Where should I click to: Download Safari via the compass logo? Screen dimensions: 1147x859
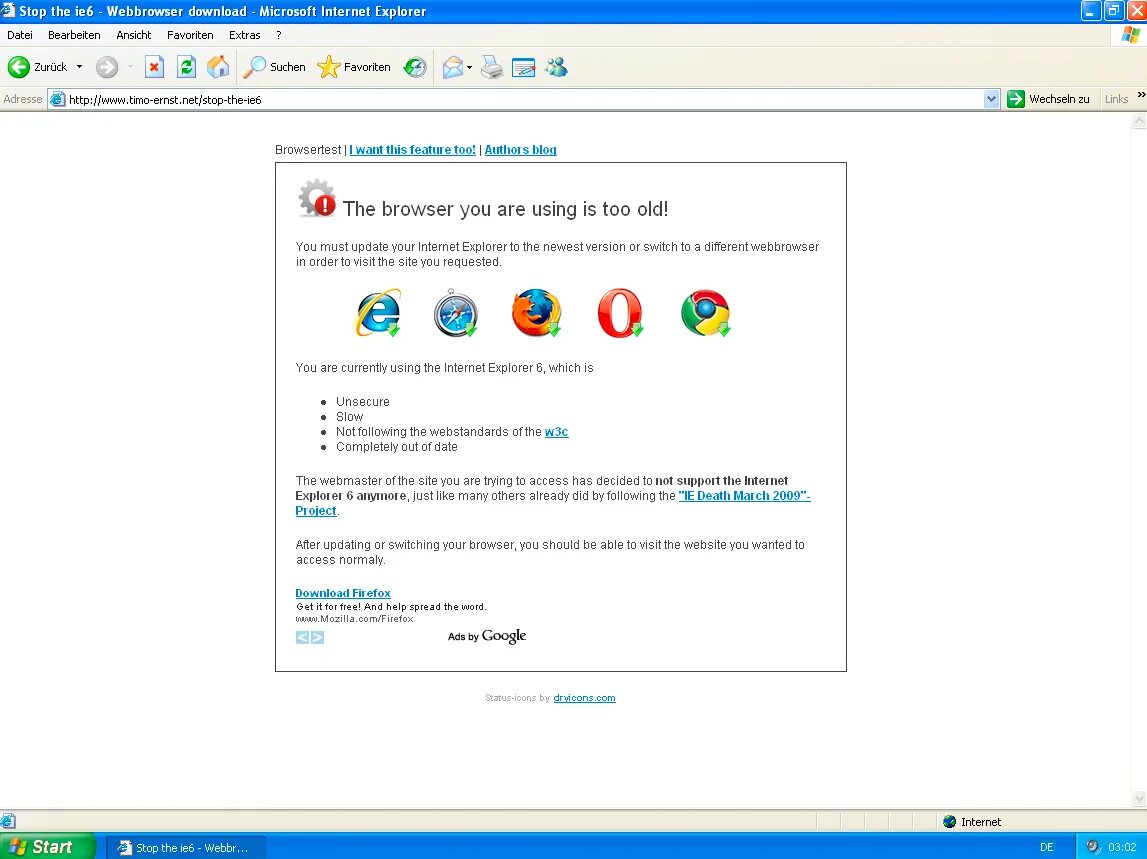pyautogui.click(x=456, y=313)
